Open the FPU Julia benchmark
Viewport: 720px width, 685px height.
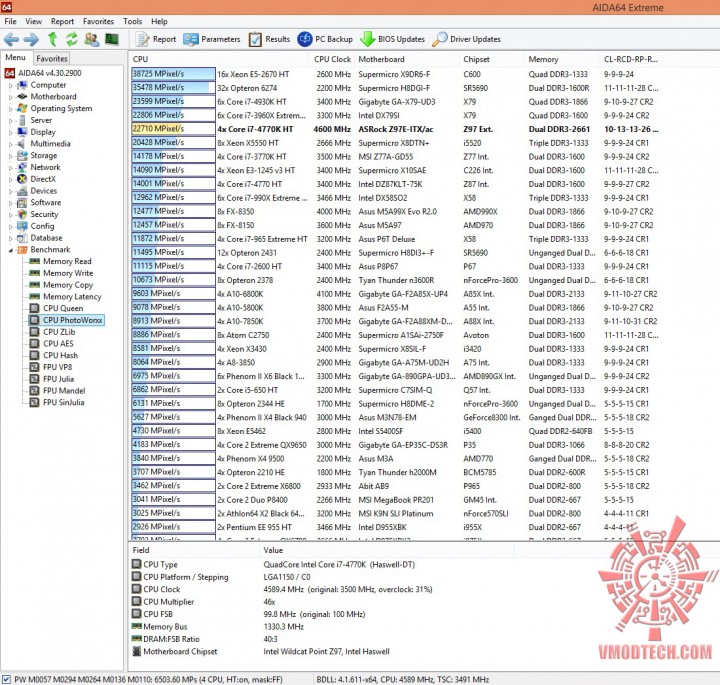click(x=52, y=379)
